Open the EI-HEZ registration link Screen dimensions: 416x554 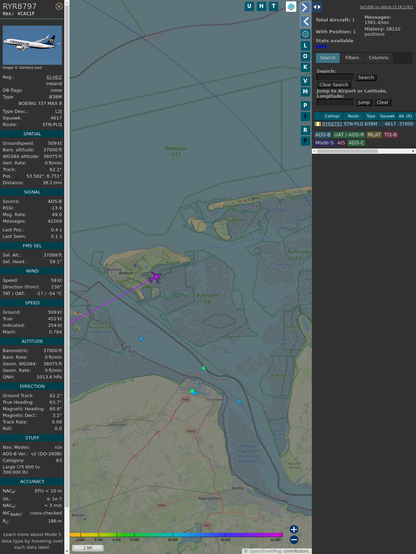[x=54, y=77]
